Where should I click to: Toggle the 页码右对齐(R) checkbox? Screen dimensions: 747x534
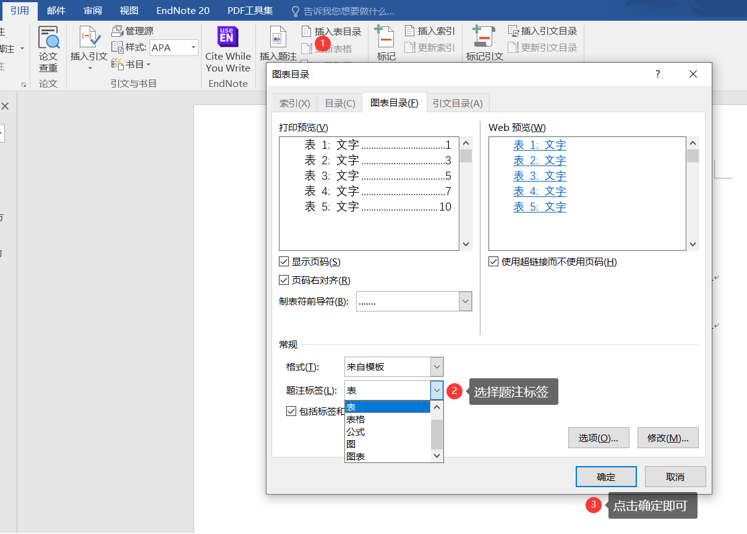(284, 280)
